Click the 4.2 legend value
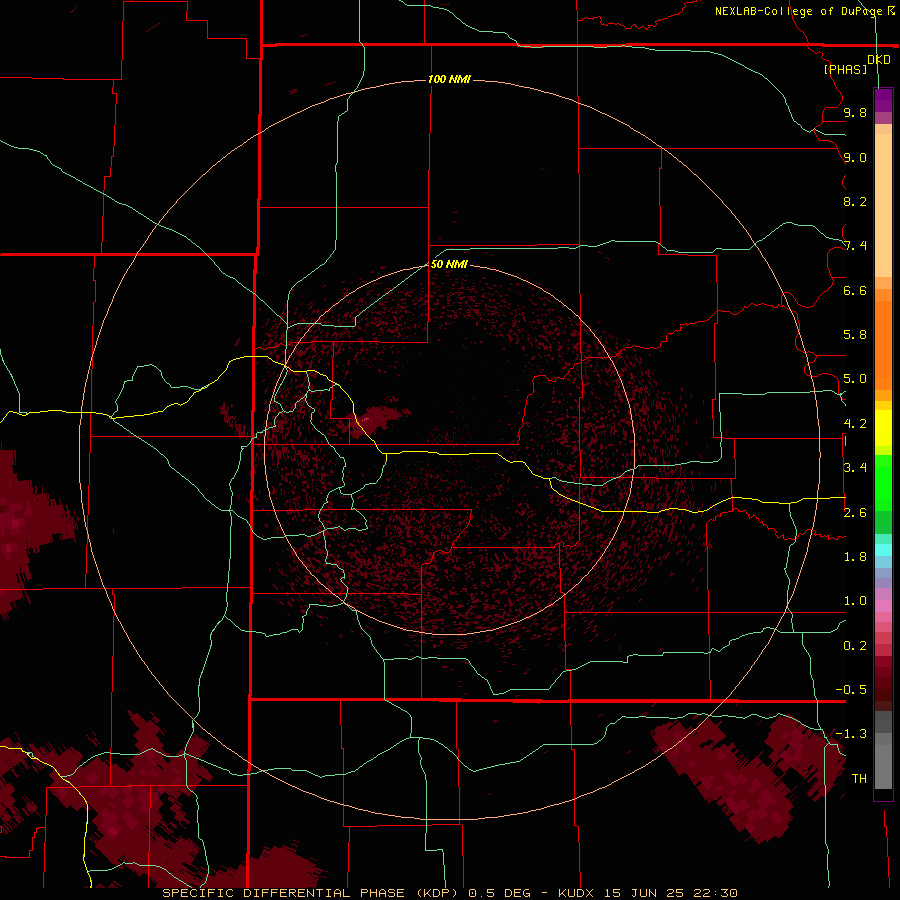This screenshot has width=900, height=900. click(x=855, y=424)
